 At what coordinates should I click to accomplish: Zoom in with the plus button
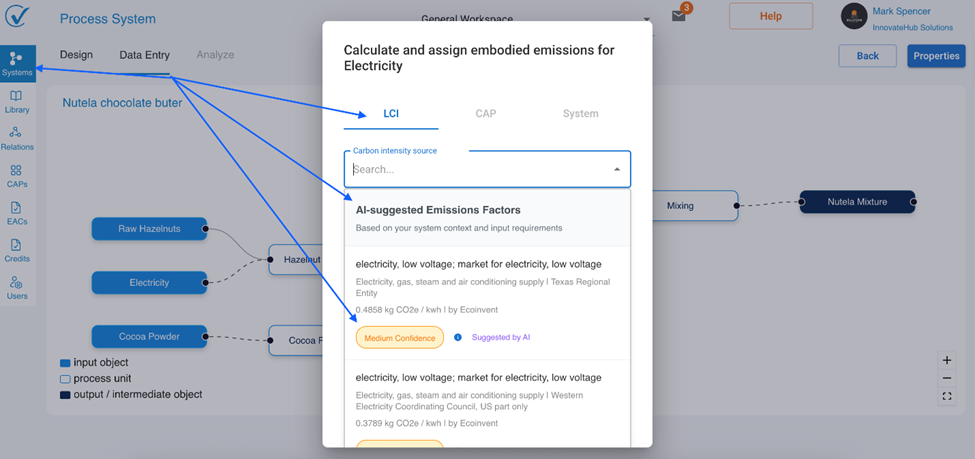[947, 360]
